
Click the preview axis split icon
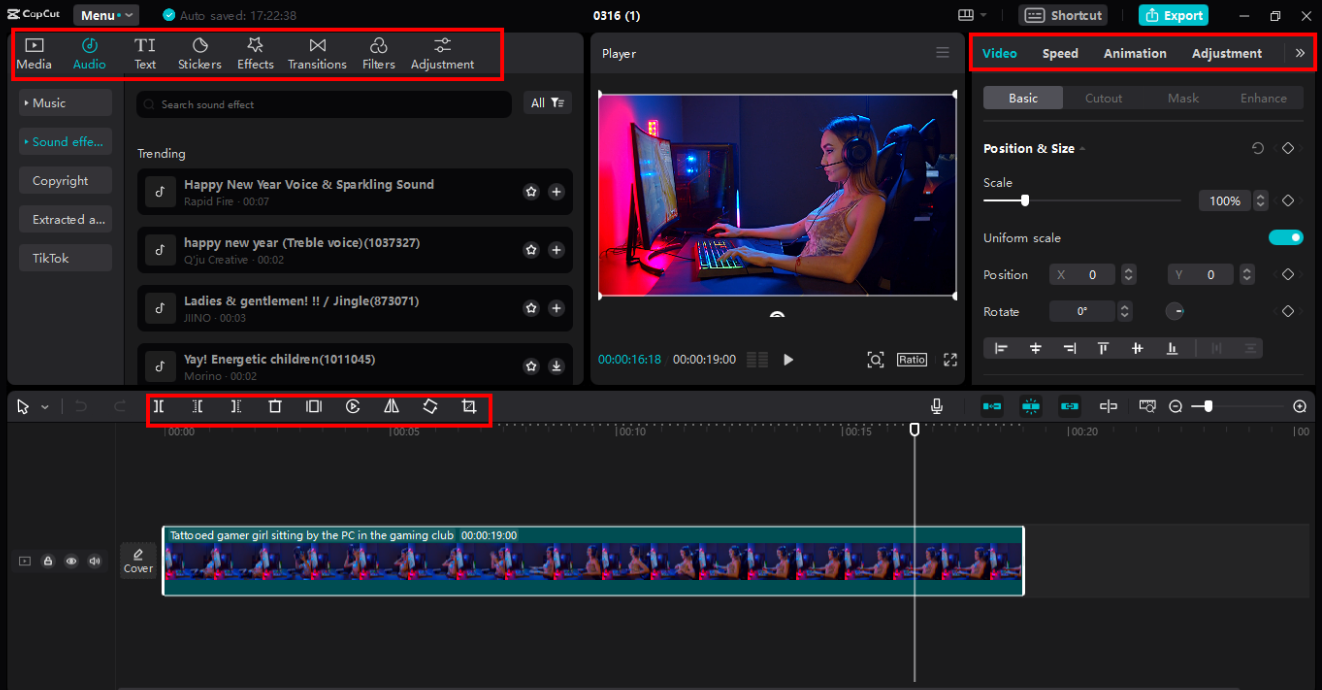point(1108,406)
